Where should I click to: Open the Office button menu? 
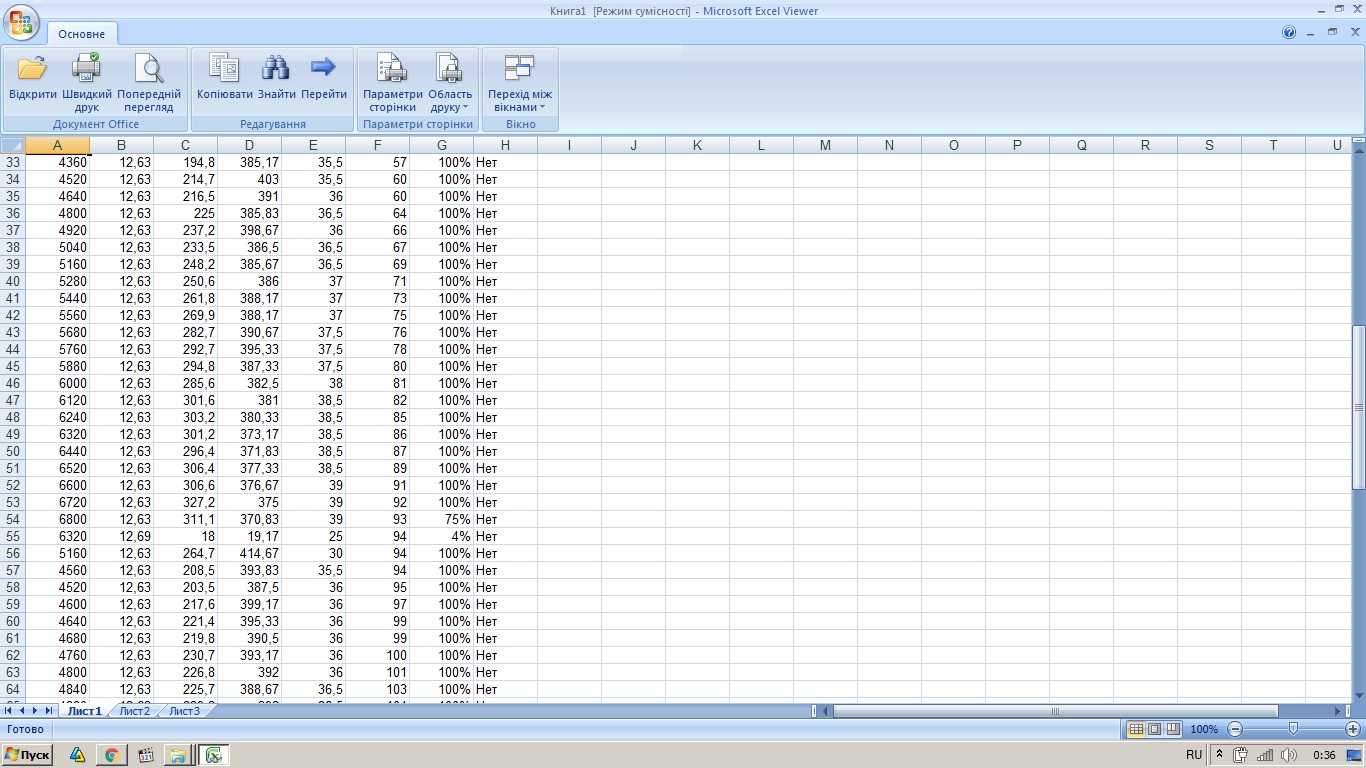click(x=21, y=22)
